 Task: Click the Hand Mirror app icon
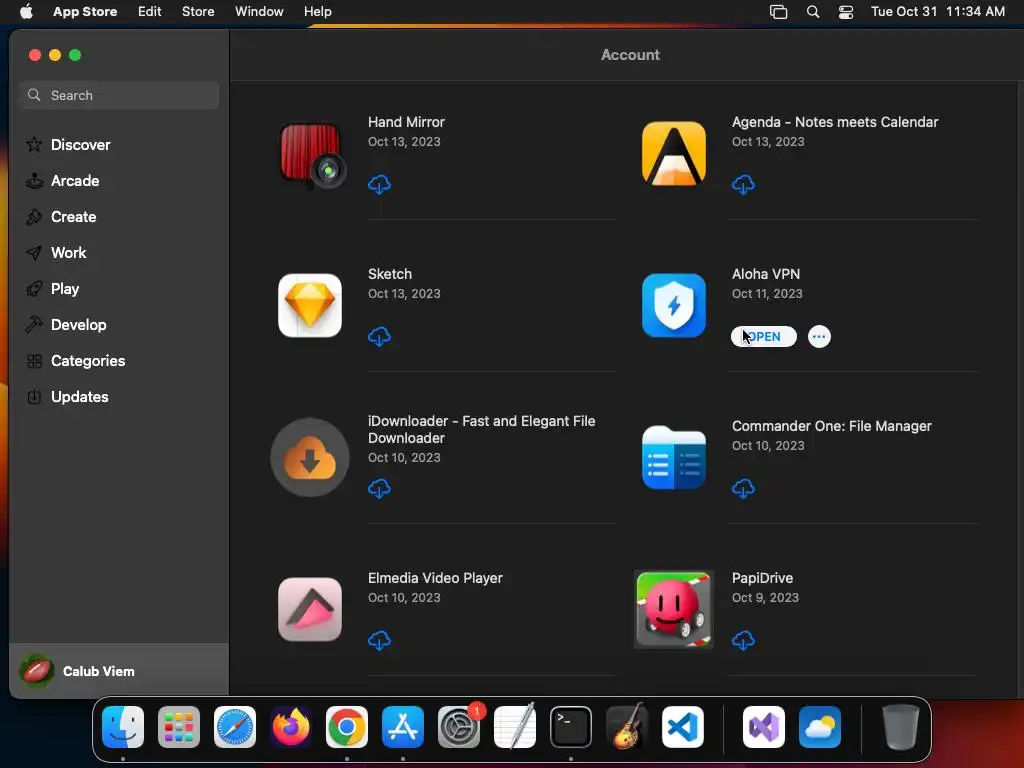point(311,155)
